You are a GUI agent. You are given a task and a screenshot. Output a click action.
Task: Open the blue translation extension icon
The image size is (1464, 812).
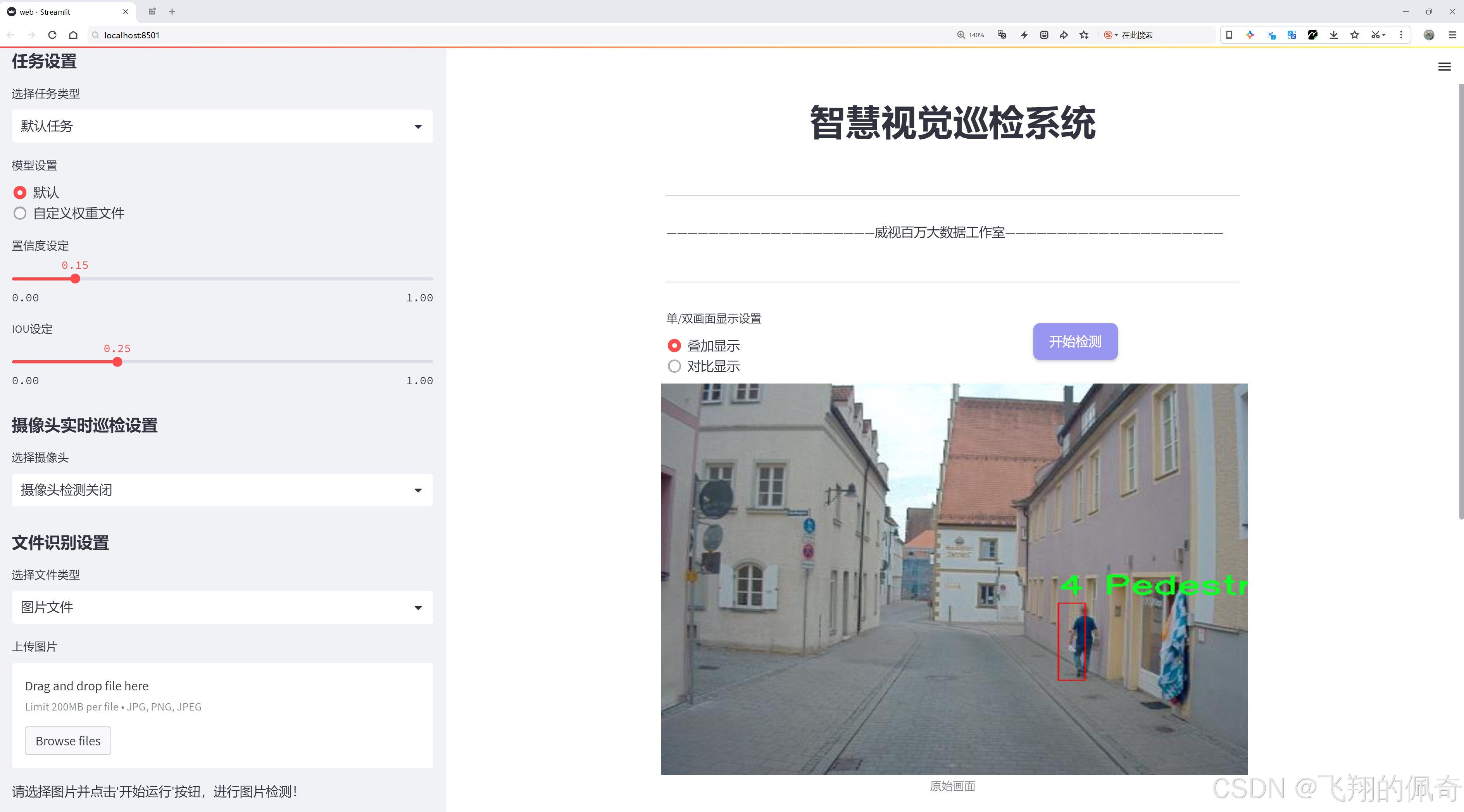click(1292, 35)
